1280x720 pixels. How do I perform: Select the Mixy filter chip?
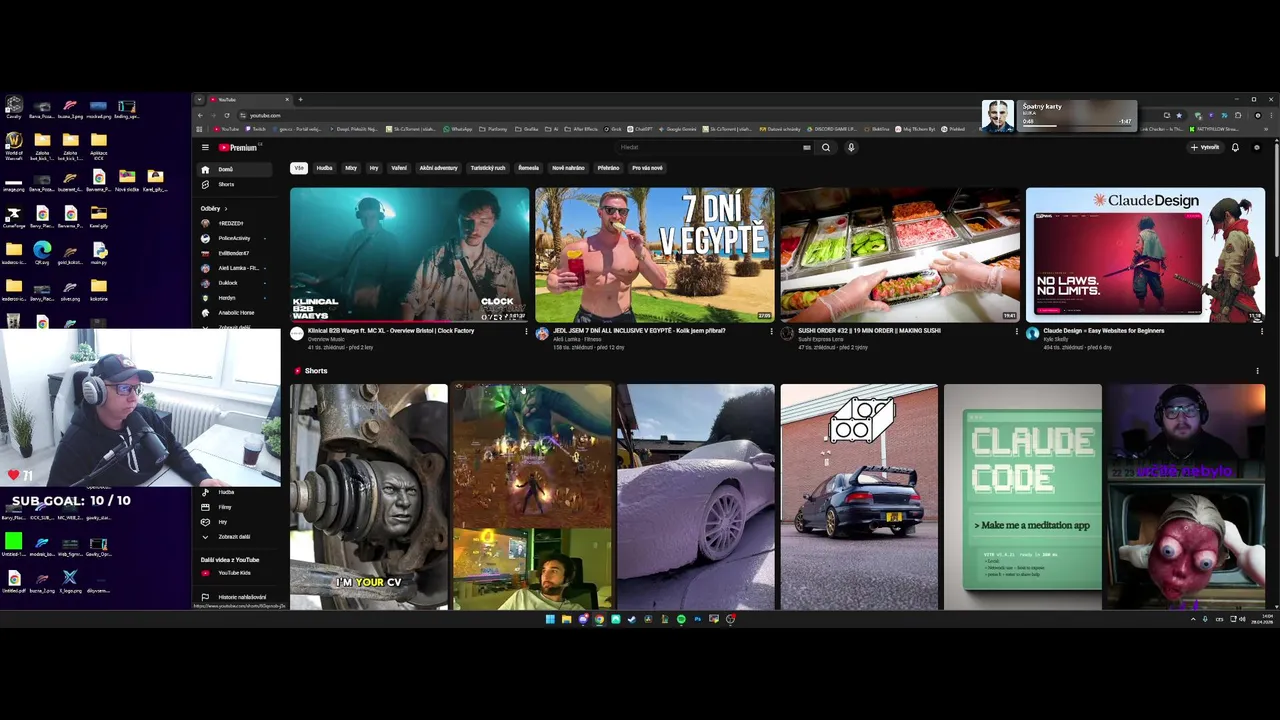[351, 168]
